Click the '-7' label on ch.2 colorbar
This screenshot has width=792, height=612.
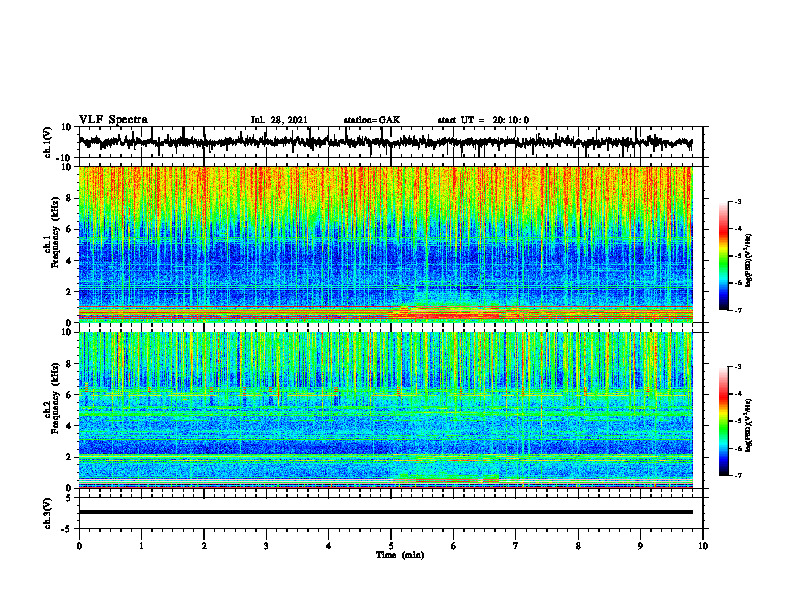tap(737, 475)
